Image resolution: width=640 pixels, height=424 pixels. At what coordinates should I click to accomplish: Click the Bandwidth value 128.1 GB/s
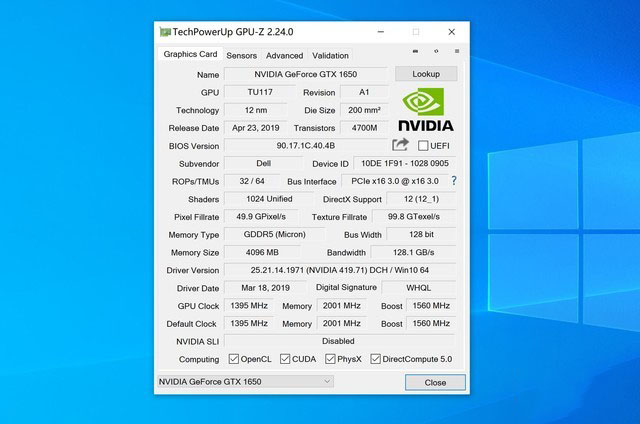413,252
